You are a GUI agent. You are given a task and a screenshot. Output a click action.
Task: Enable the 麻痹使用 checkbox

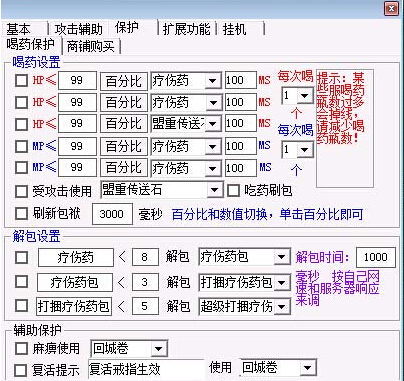[x=21, y=349]
